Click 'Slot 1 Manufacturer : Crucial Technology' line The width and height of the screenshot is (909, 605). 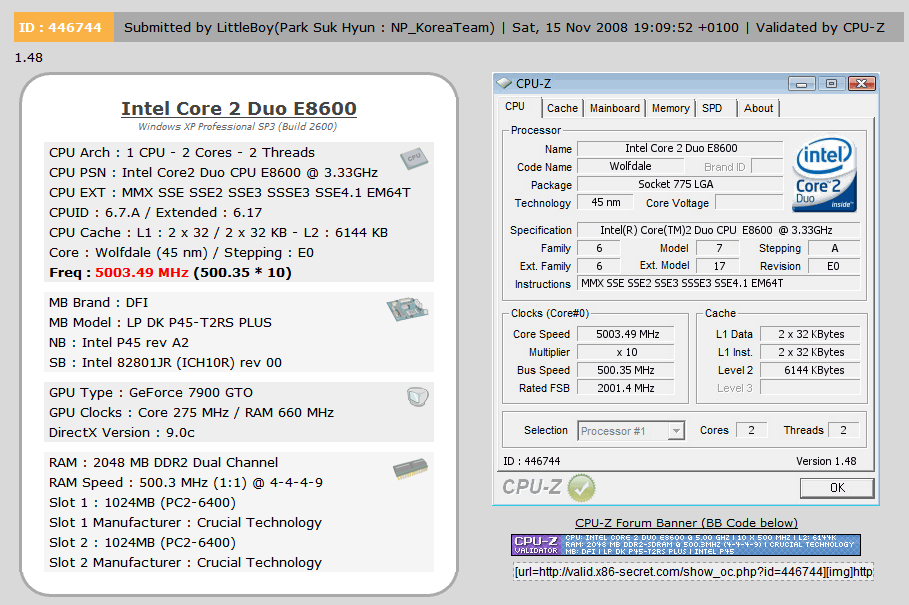point(186,523)
